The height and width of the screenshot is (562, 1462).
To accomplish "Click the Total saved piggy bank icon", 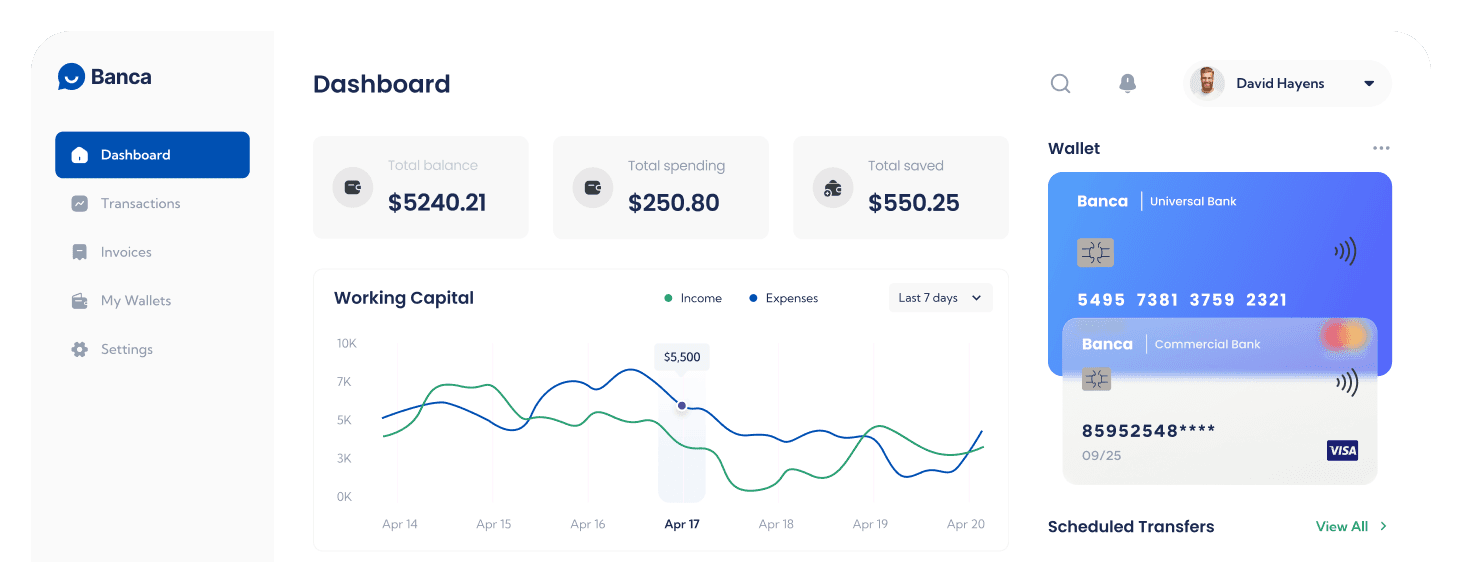I will (x=832, y=187).
